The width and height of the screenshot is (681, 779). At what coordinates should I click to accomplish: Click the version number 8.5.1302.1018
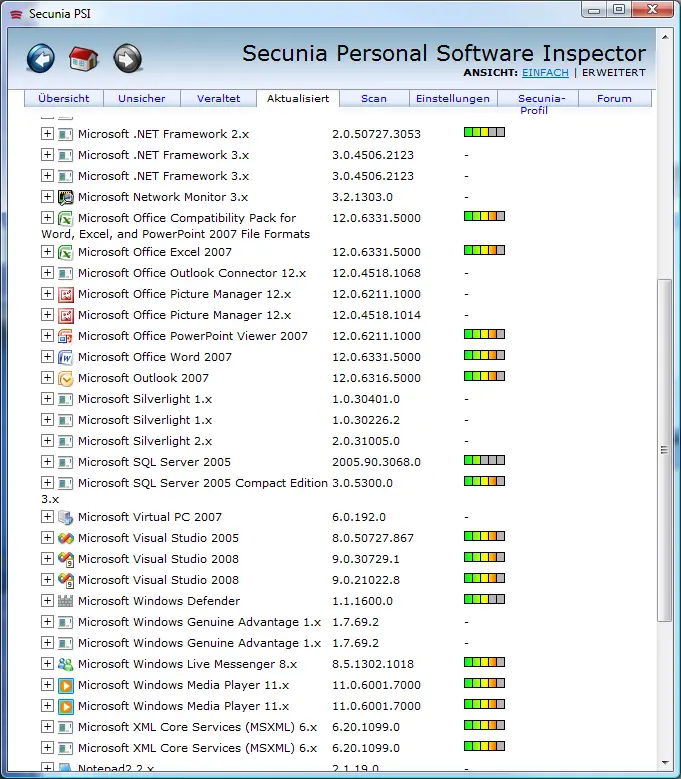click(x=373, y=664)
